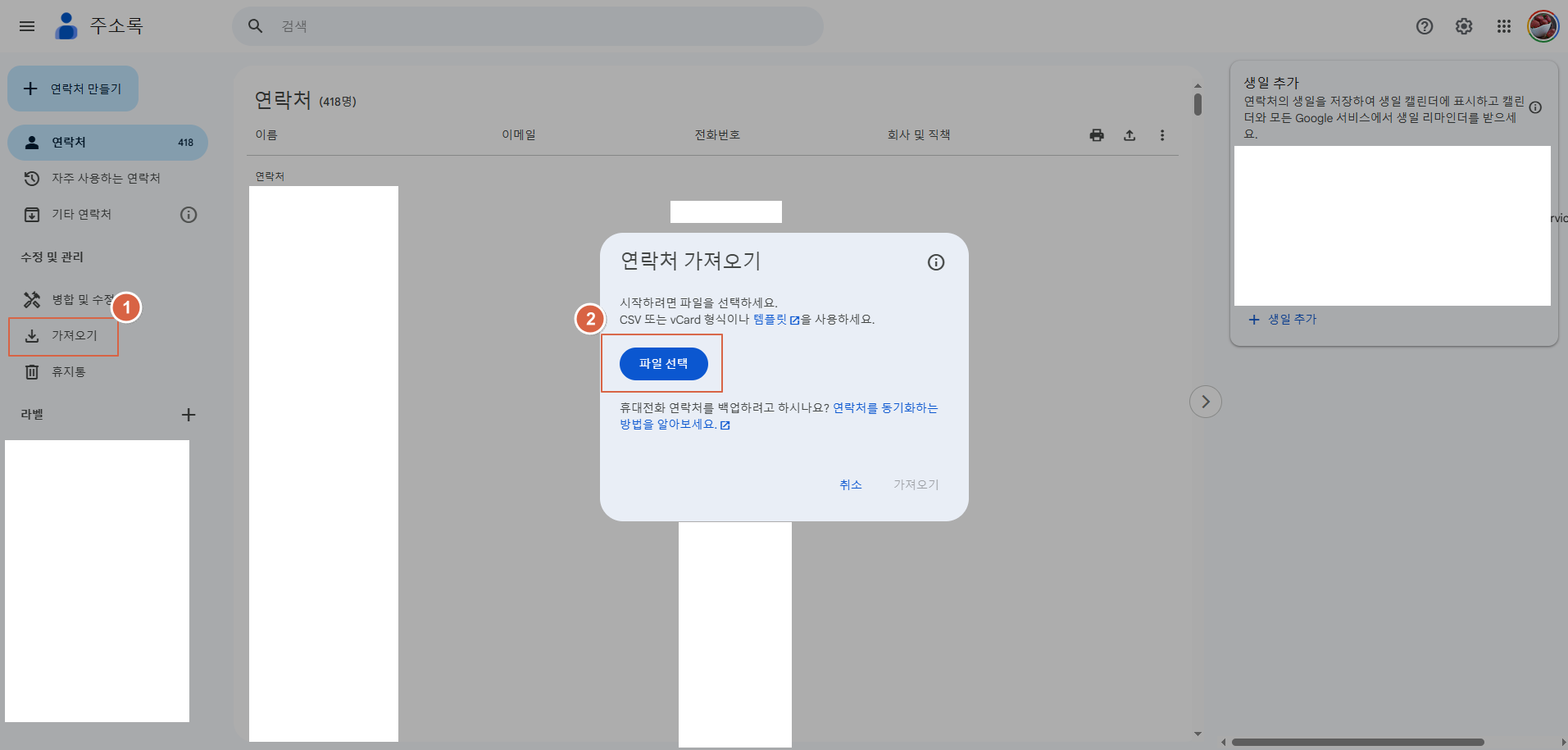Open the Google apps grid
The image size is (1568, 750).
tap(1504, 26)
